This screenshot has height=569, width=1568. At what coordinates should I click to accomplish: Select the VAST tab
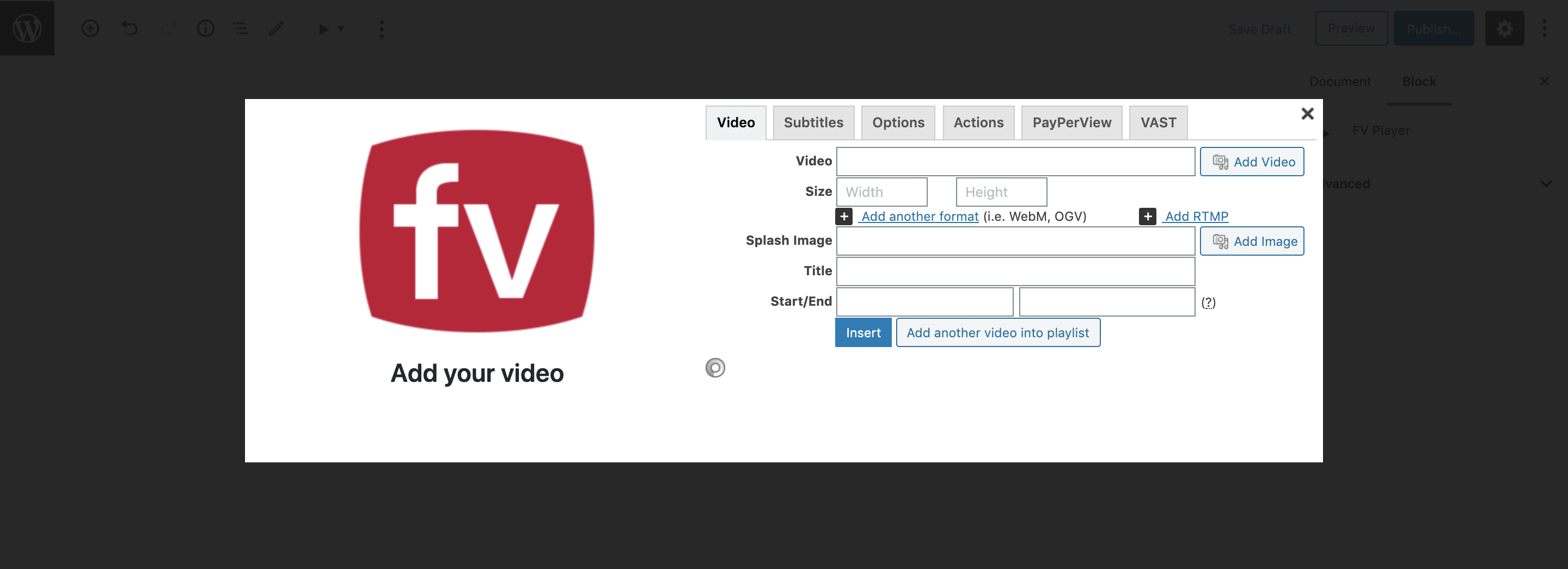click(1157, 123)
